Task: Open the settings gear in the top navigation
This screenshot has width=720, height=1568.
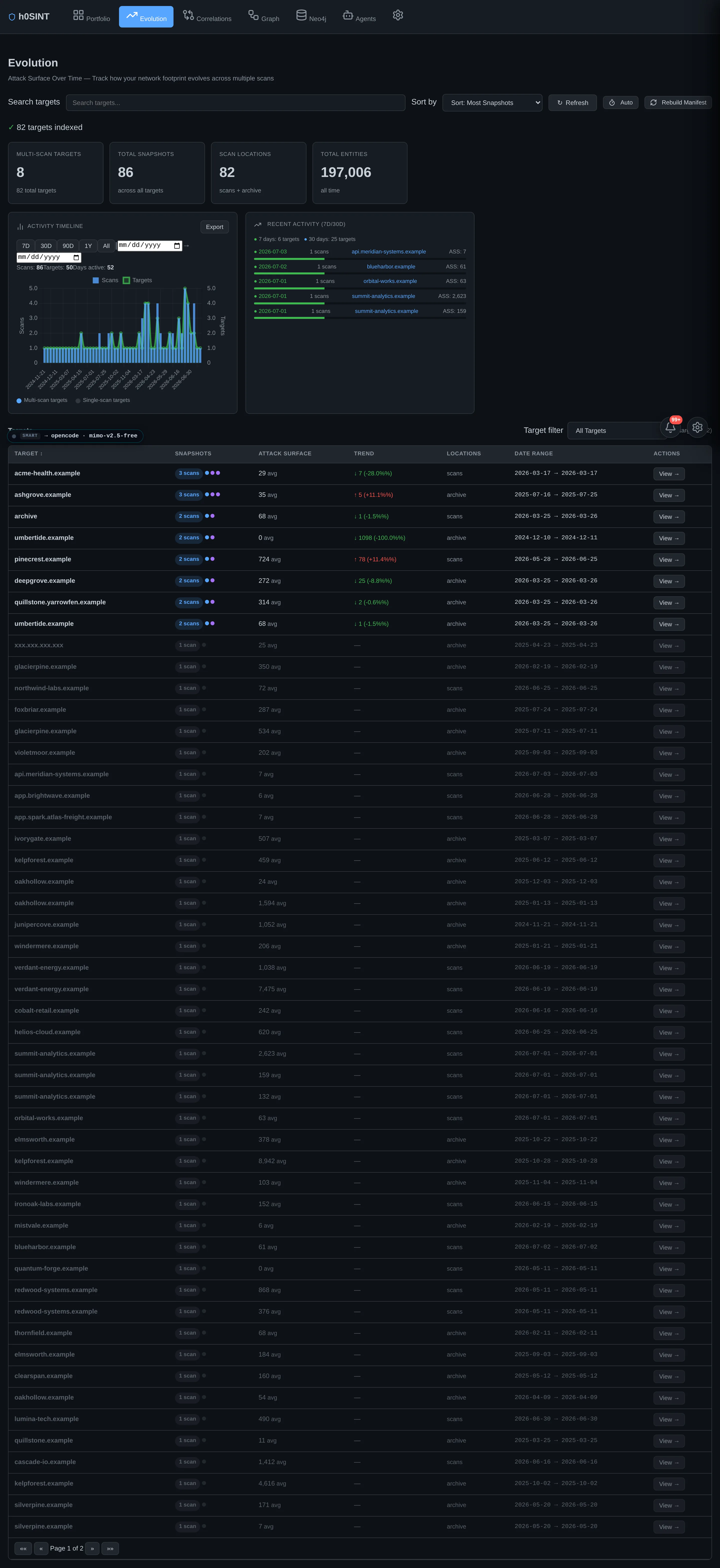Action: click(x=398, y=15)
